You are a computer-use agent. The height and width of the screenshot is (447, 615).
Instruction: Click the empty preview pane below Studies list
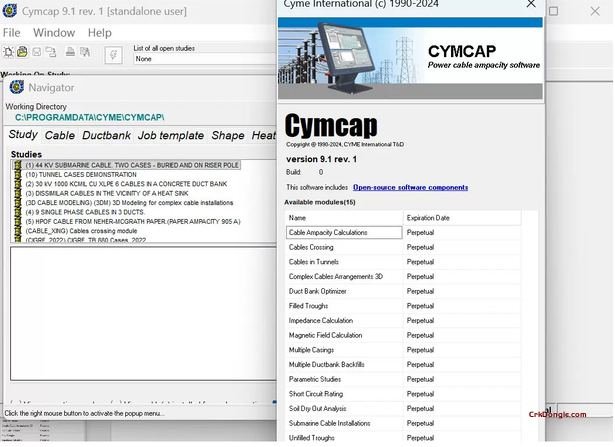tap(144, 314)
